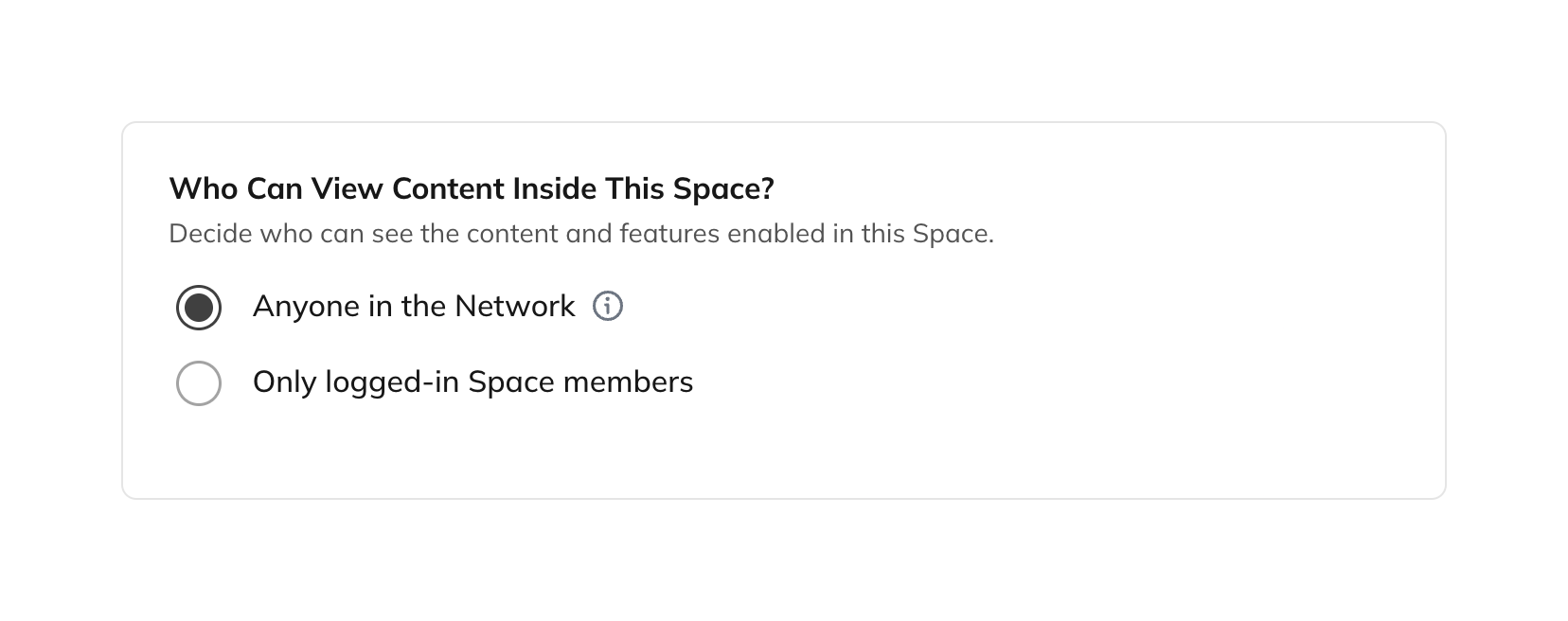The height and width of the screenshot is (621, 1568).
Task: Choose the first content visibility option
Action: pyautogui.click(x=199, y=308)
